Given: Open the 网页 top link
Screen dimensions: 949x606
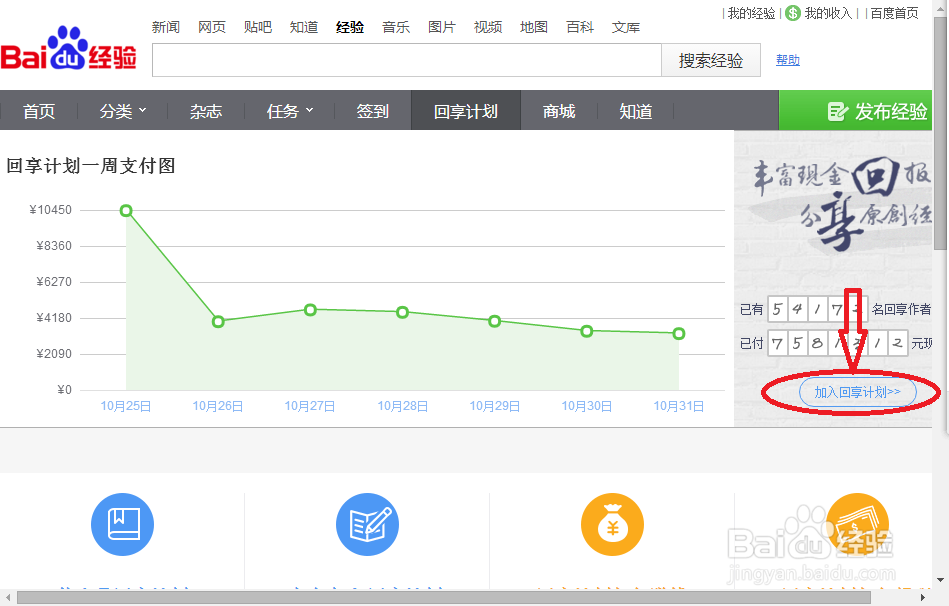Looking at the screenshot, I should click(212, 27).
